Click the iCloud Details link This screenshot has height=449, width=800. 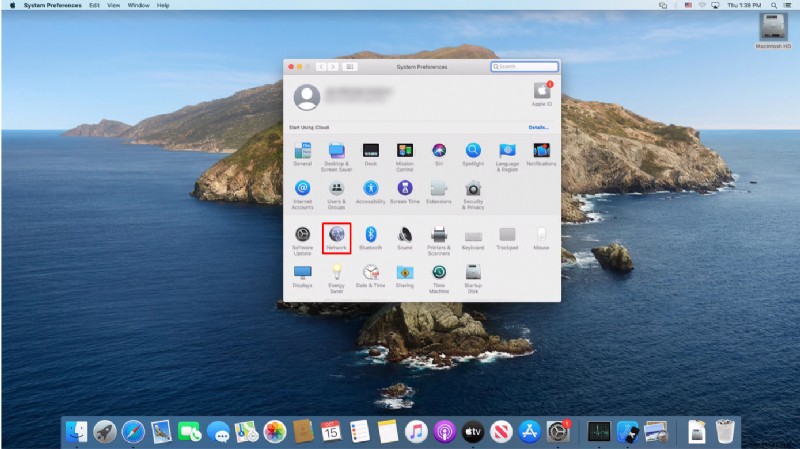538,127
